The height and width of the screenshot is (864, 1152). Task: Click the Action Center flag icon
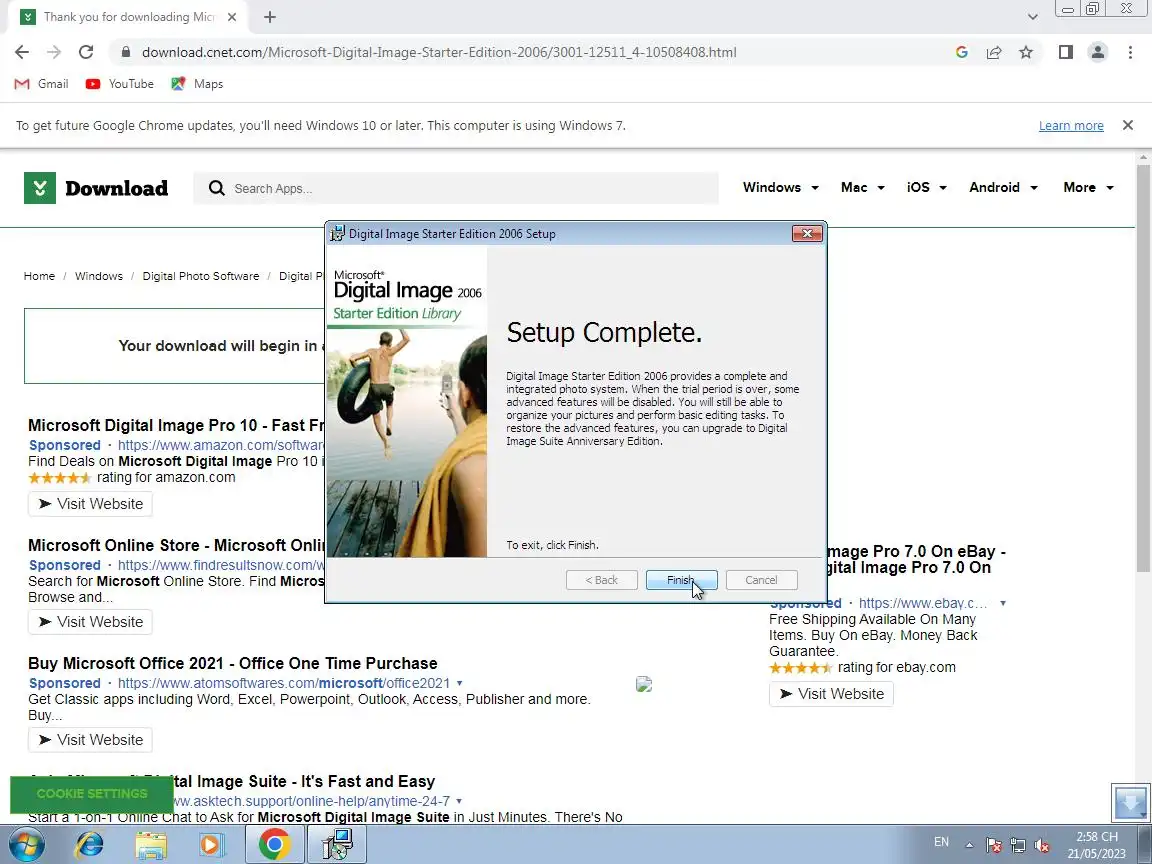[993, 845]
